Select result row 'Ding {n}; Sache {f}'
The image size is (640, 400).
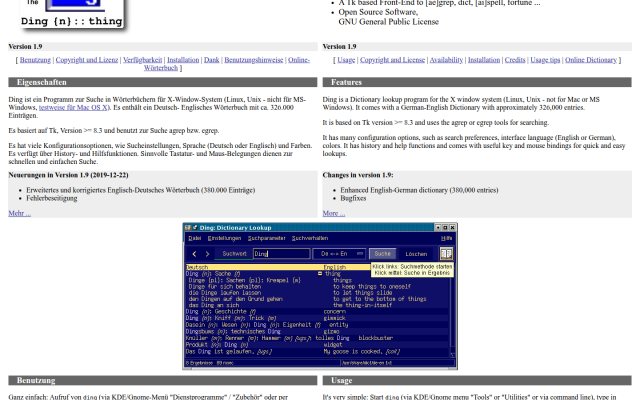(213, 273)
